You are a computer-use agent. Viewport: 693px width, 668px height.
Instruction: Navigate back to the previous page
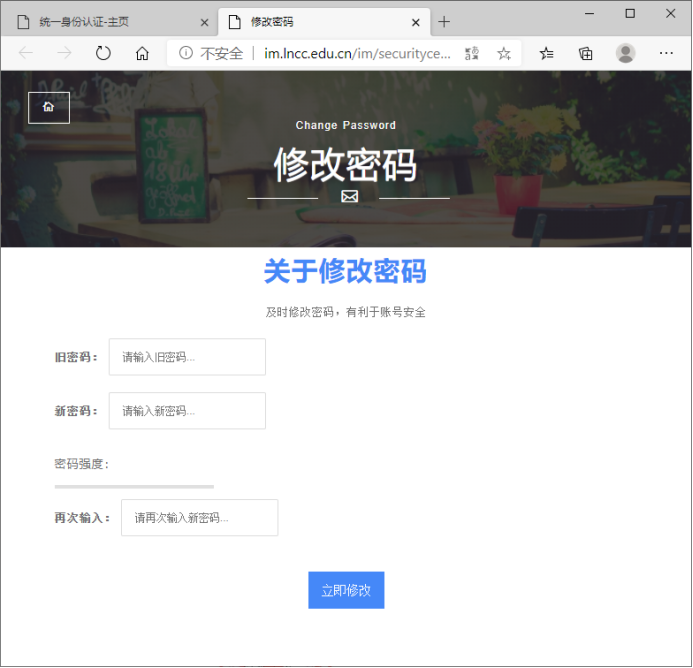pos(26,53)
